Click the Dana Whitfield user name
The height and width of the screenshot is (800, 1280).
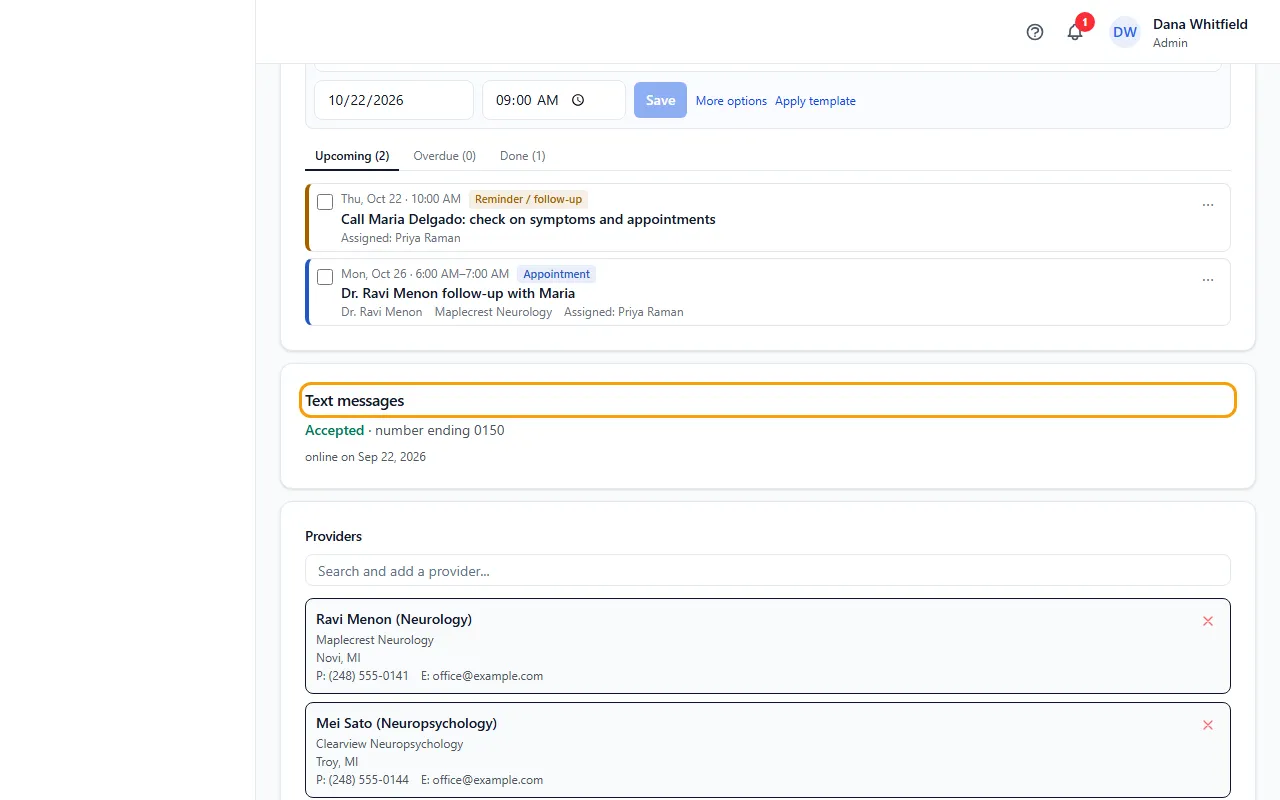tap(1200, 24)
